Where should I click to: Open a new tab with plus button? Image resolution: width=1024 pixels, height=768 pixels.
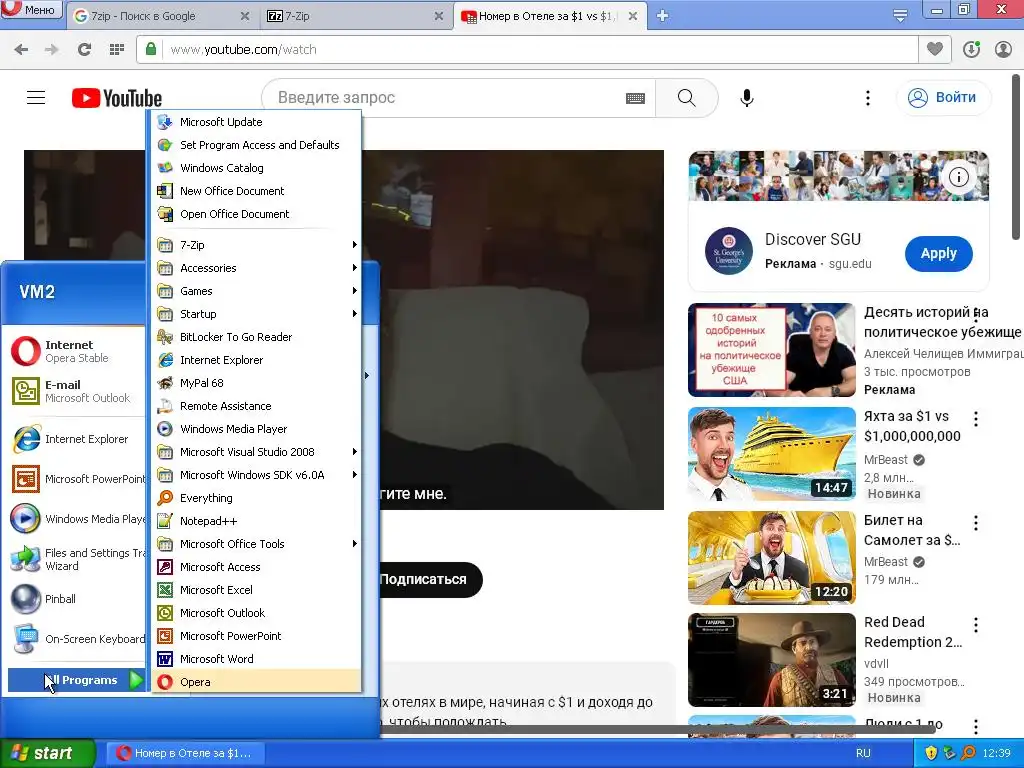click(662, 16)
